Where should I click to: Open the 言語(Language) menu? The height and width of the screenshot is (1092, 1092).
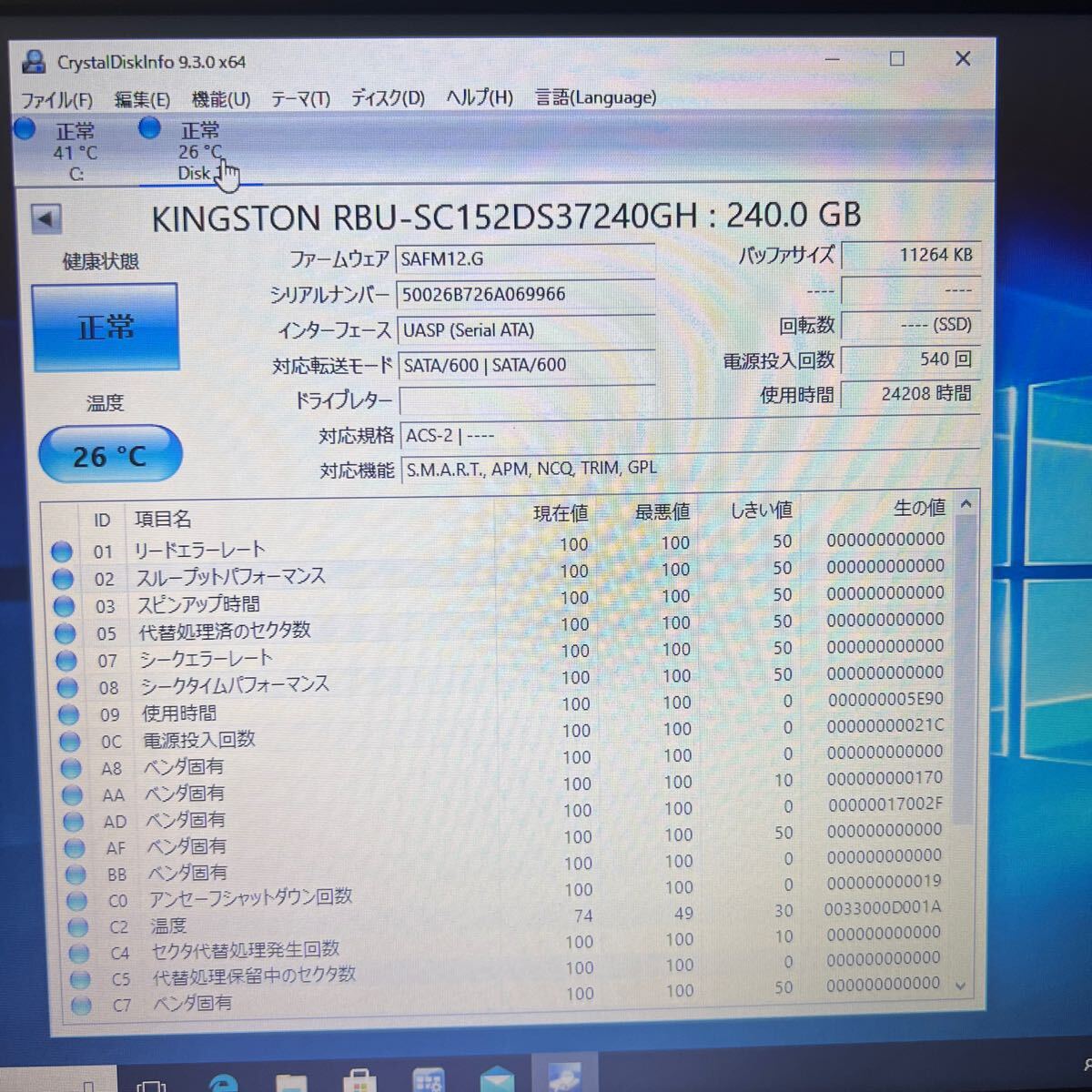[x=596, y=96]
